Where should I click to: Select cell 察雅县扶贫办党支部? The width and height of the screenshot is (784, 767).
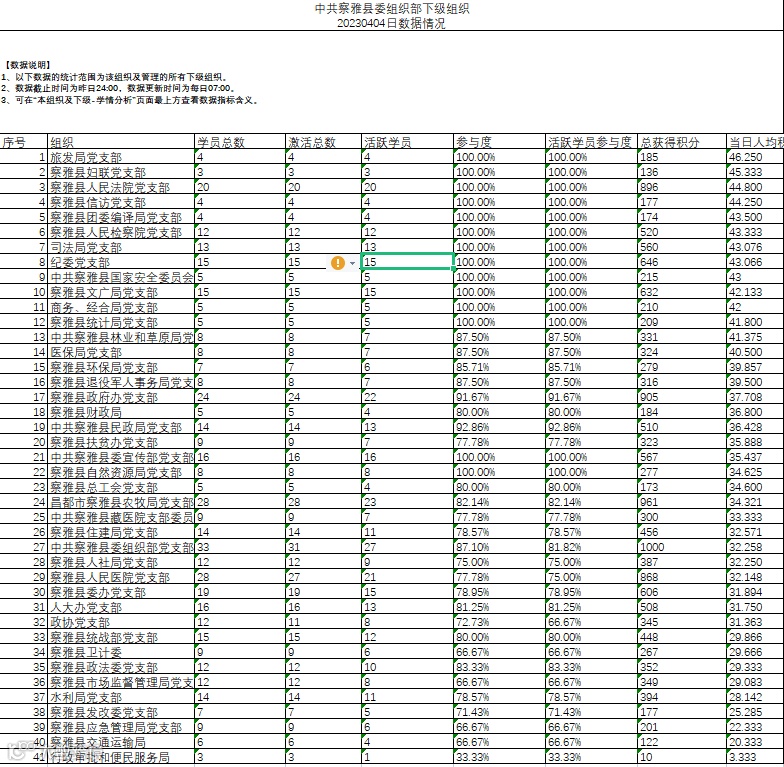pyautogui.click(x=121, y=442)
